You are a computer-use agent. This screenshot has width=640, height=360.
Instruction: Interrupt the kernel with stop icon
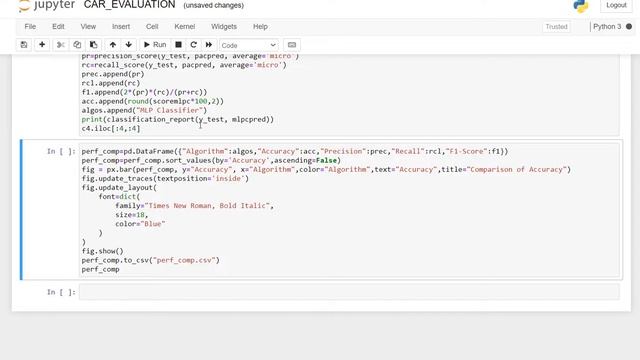(x=178, y=45)
